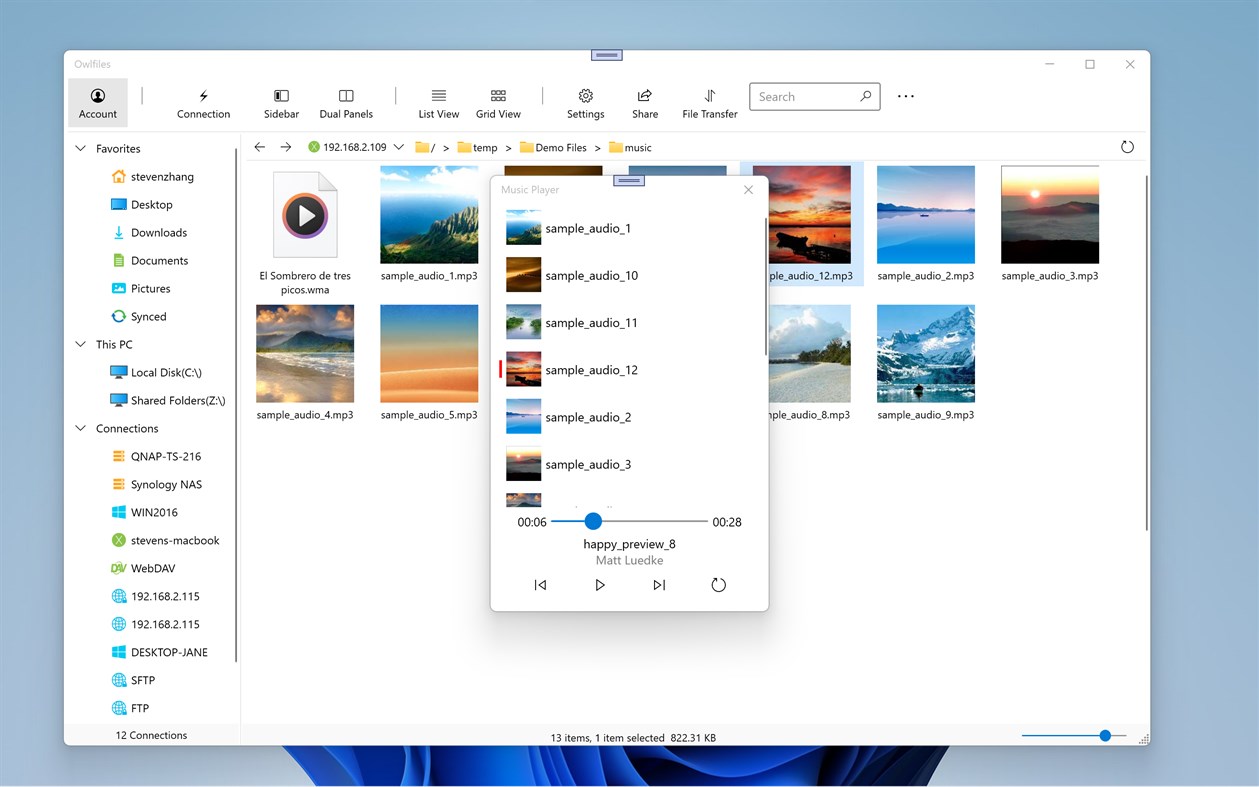Open the server path dropdown arrow
The height and width of the screenshot is (787, 1259).
tap(398, 146)
